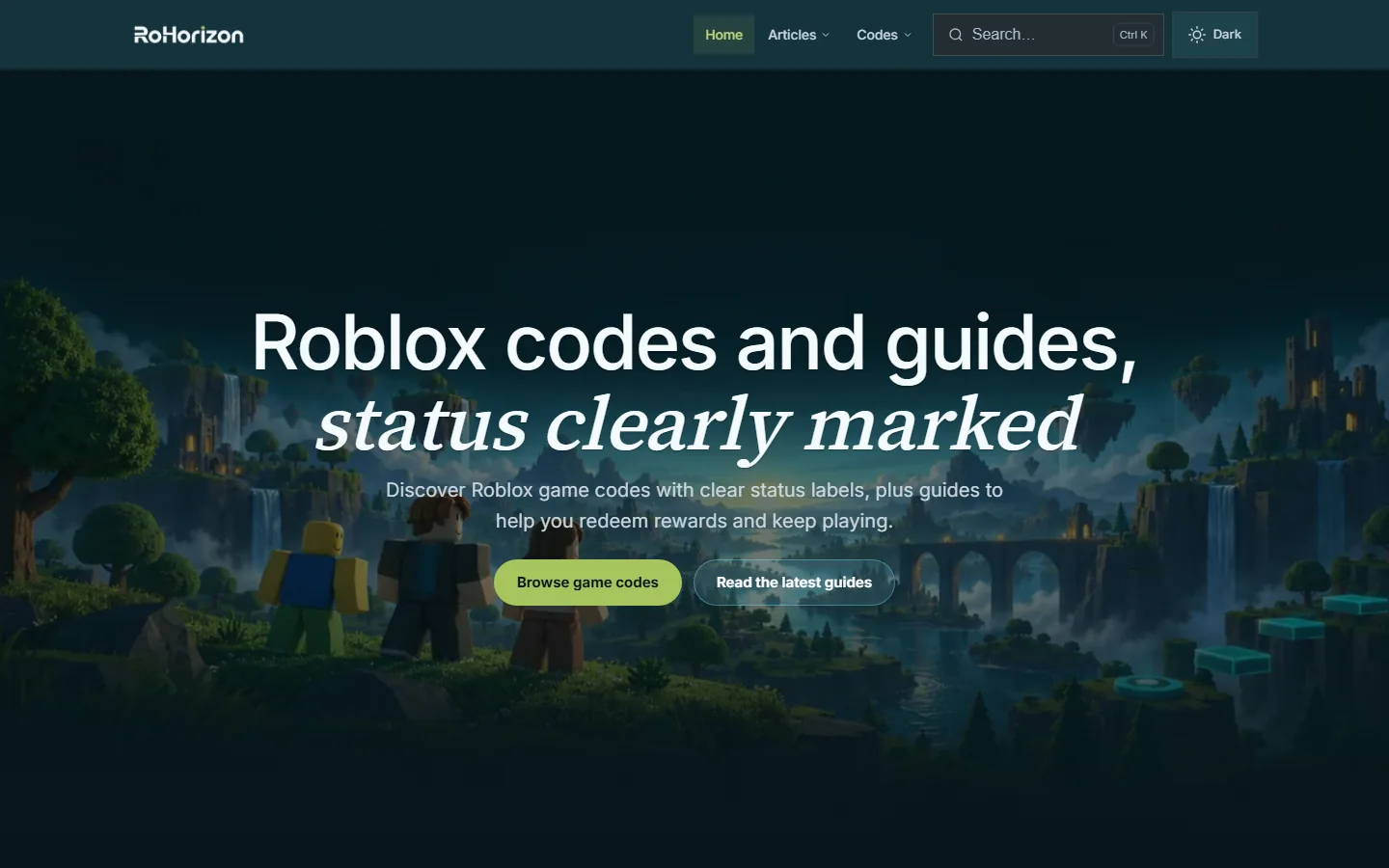Toggle the Dark theme button
This screenshot has height=868, width=1389.
(1214, 35)
